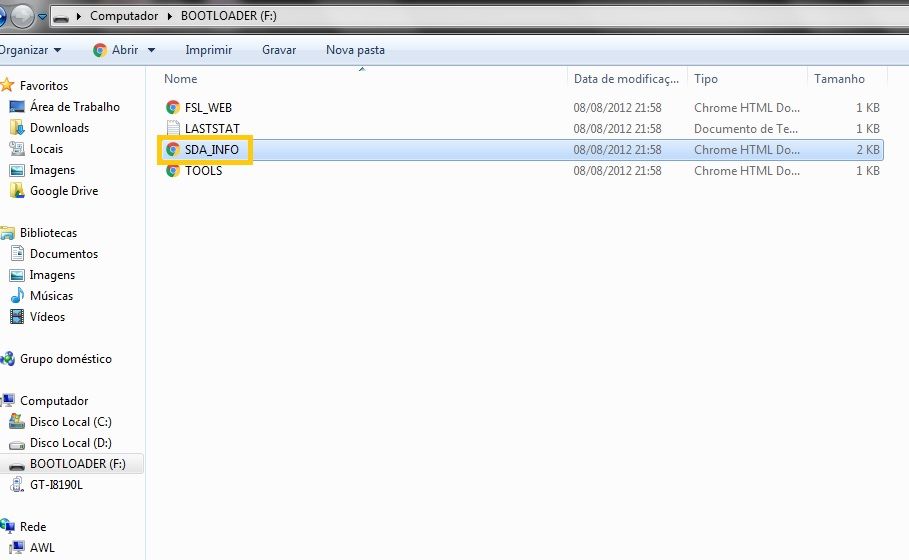Select the LASTSTAT file name

212,129
